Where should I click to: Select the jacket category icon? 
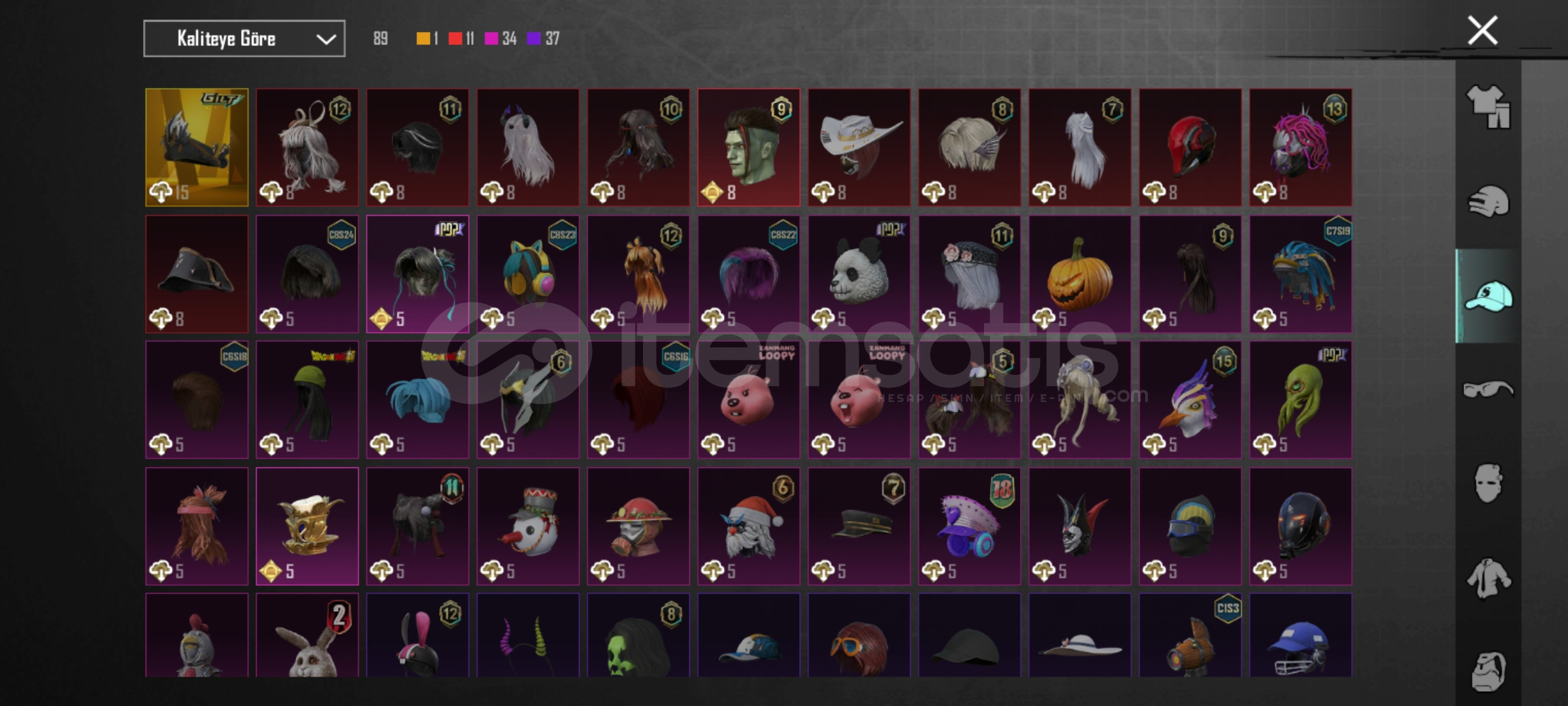click(1488, 577)
